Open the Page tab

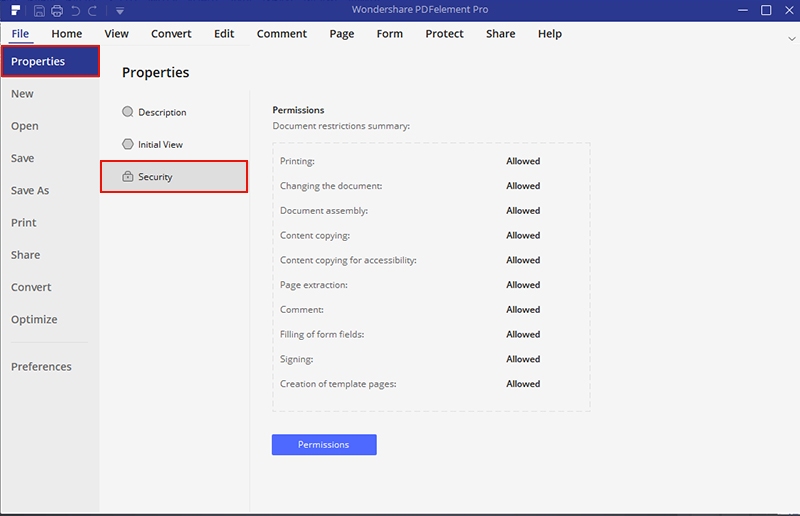tap(342, 34)
